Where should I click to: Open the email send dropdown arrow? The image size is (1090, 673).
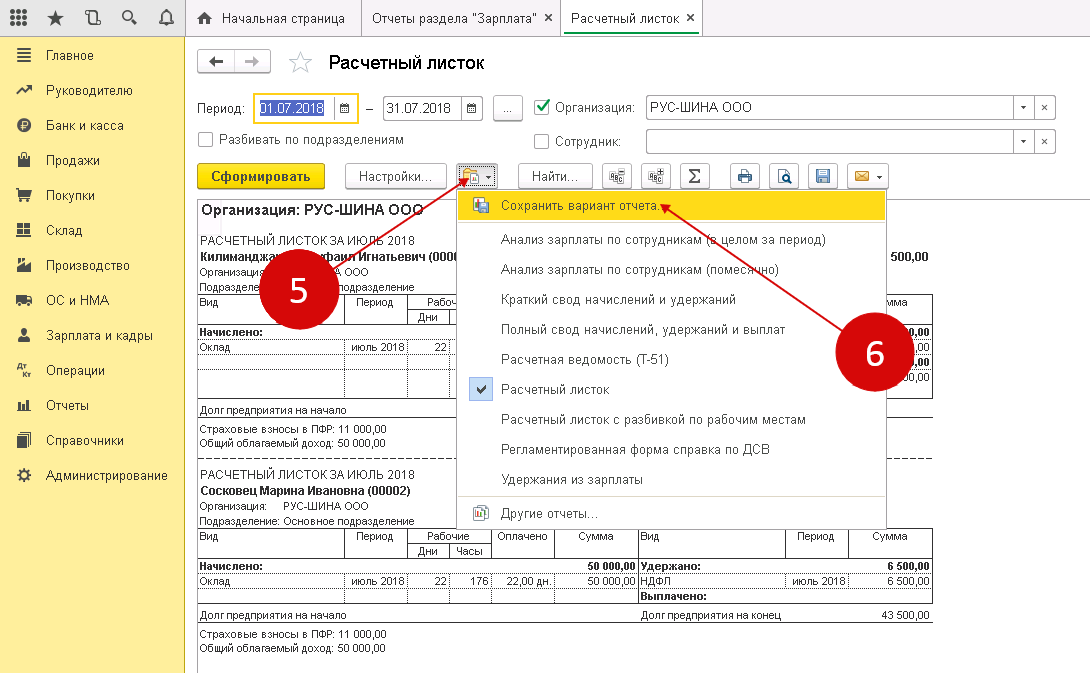[x=879, y=177]
